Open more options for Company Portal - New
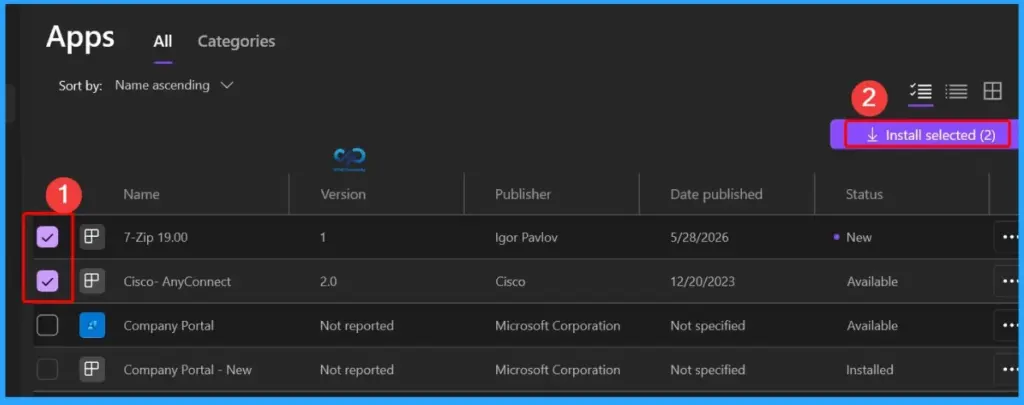The image size is (1024, 405). [1009, 370]
